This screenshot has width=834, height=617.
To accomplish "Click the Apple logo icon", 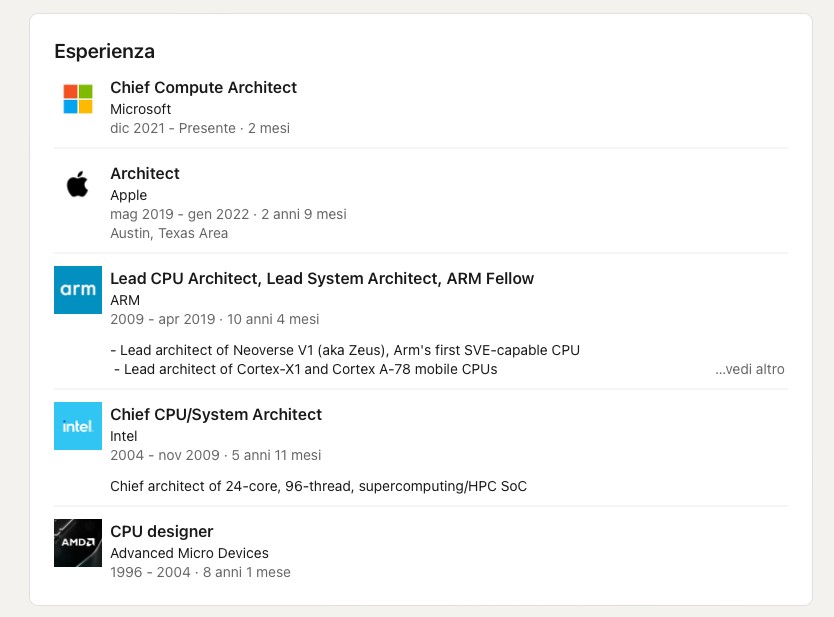I will (x=78, y=184).
